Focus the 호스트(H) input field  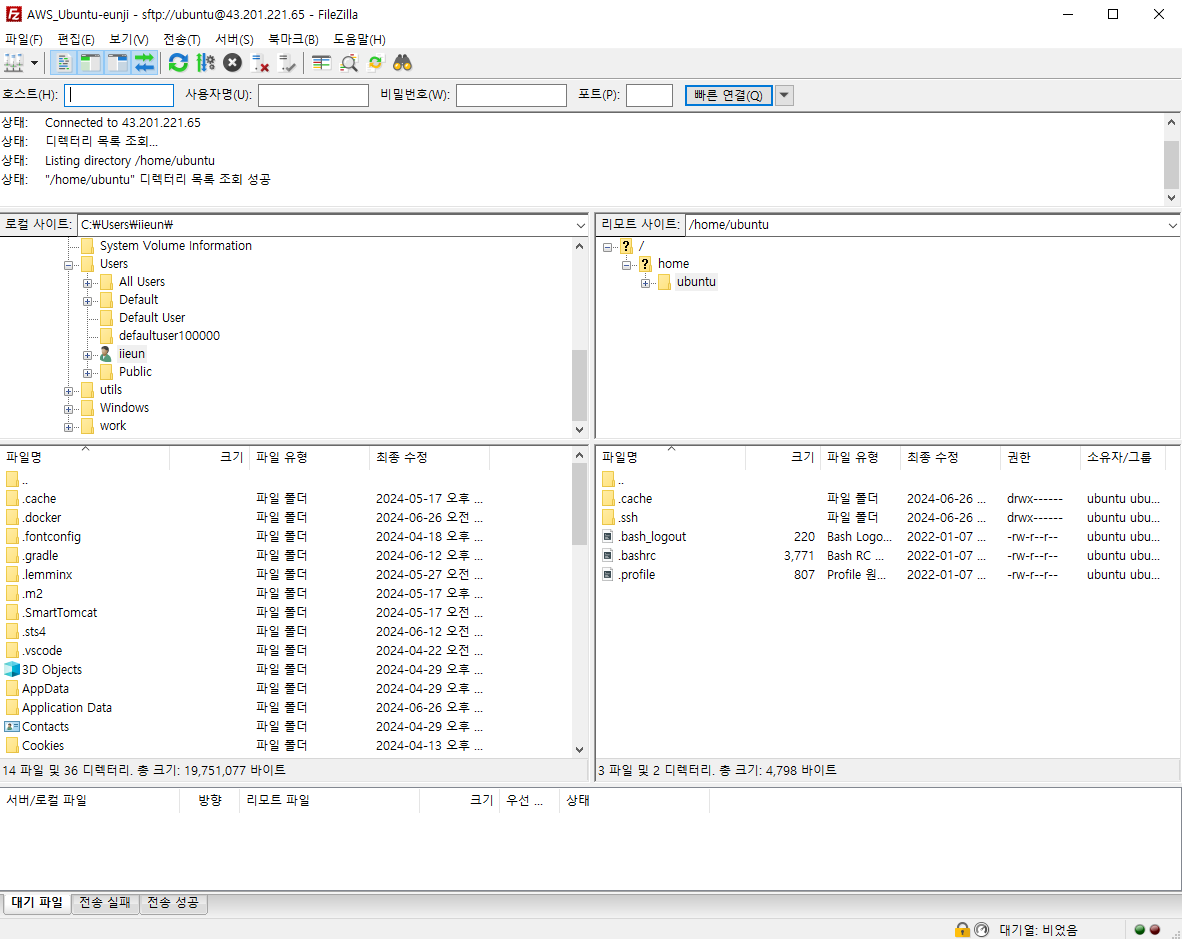[119, 96]
